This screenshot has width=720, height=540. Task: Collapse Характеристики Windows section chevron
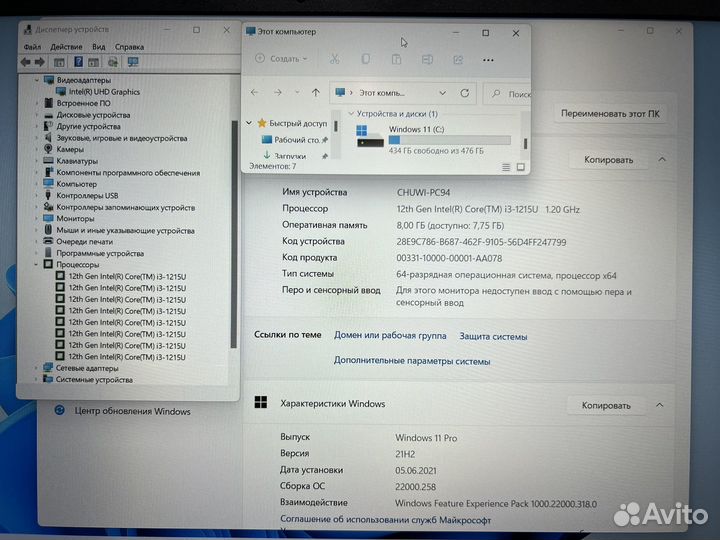click(x=660, y=405)
